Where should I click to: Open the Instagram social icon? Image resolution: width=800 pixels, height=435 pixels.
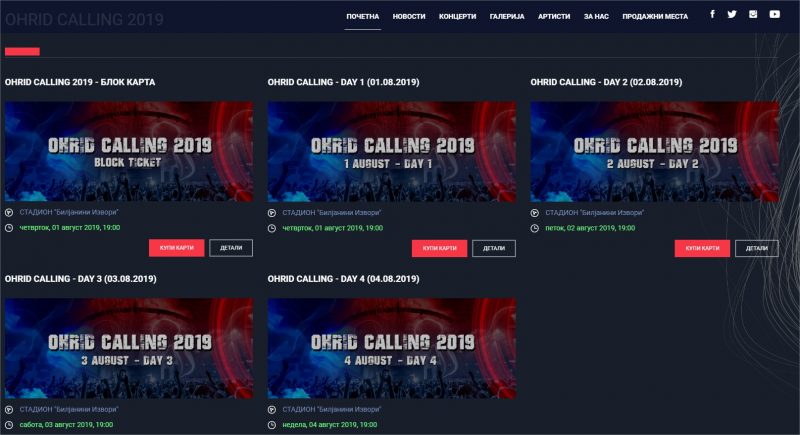coord(753,14)
